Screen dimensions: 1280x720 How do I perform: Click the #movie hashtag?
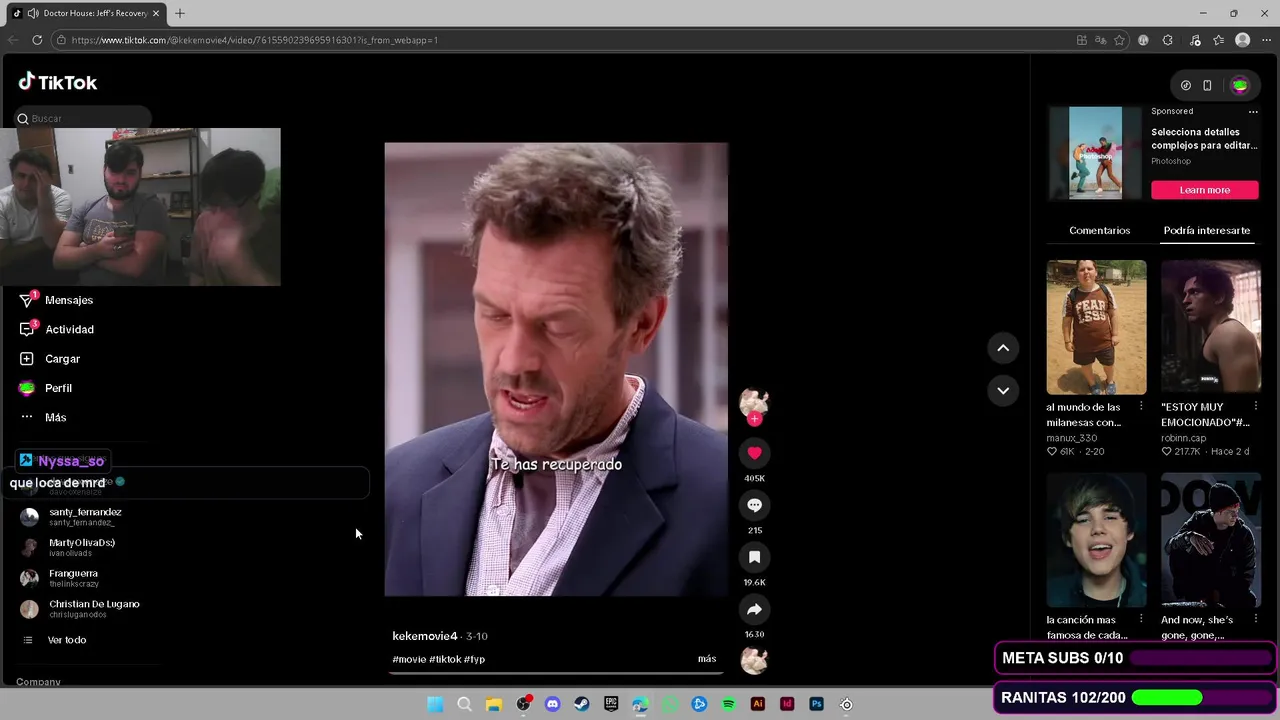pyautogui.click(x=409, y=659)
